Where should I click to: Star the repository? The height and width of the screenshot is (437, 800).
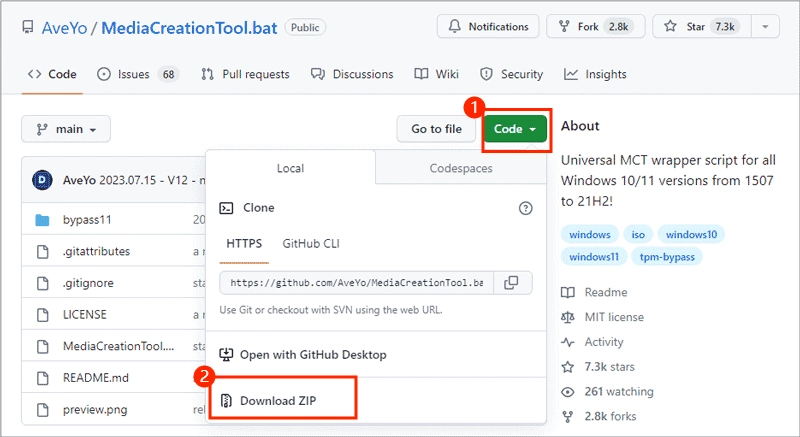702,27
